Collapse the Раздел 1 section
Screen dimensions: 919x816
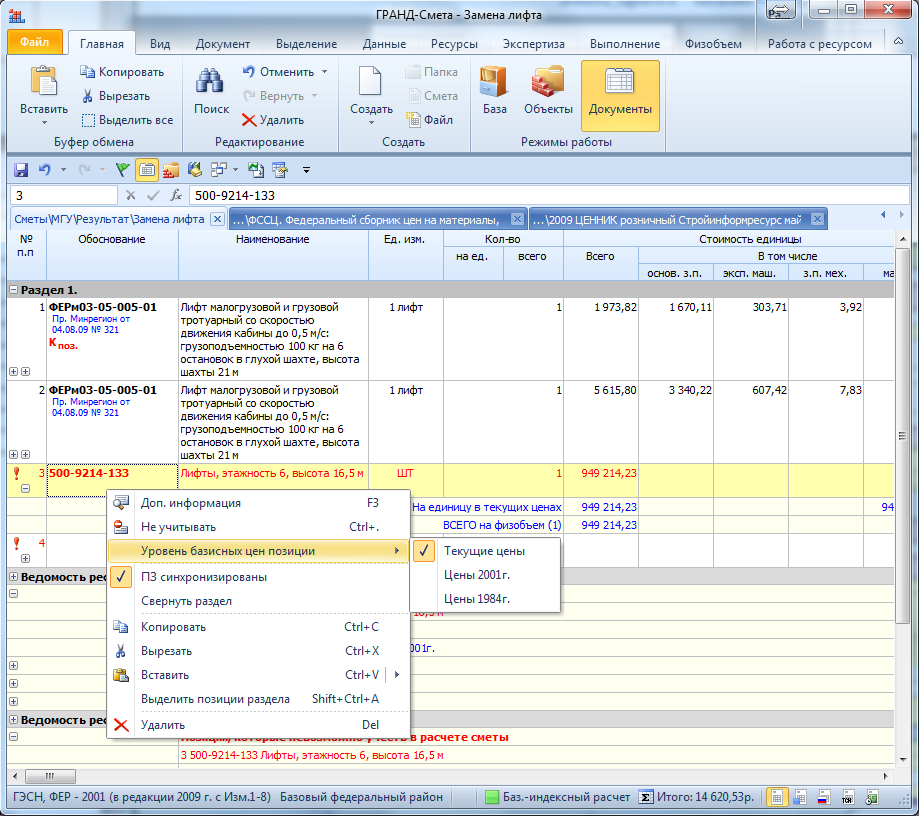14,289
